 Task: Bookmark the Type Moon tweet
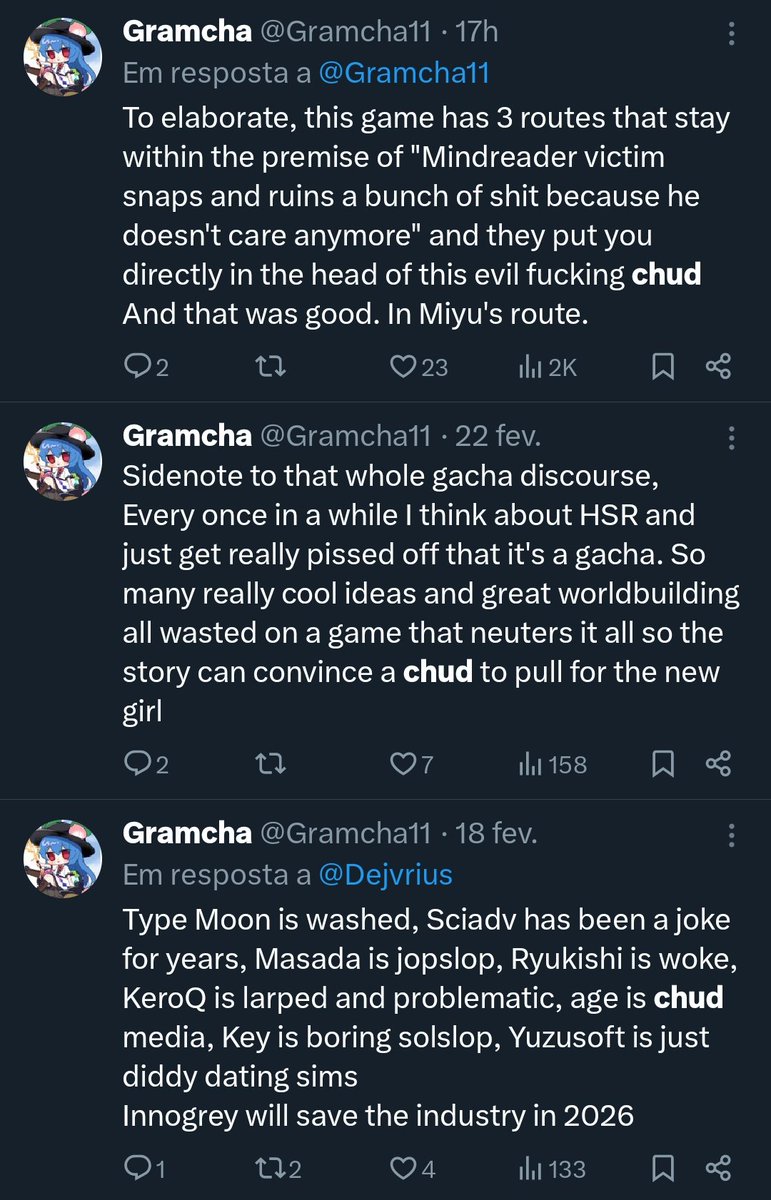pyautogui.click(x=662, y=1167)
